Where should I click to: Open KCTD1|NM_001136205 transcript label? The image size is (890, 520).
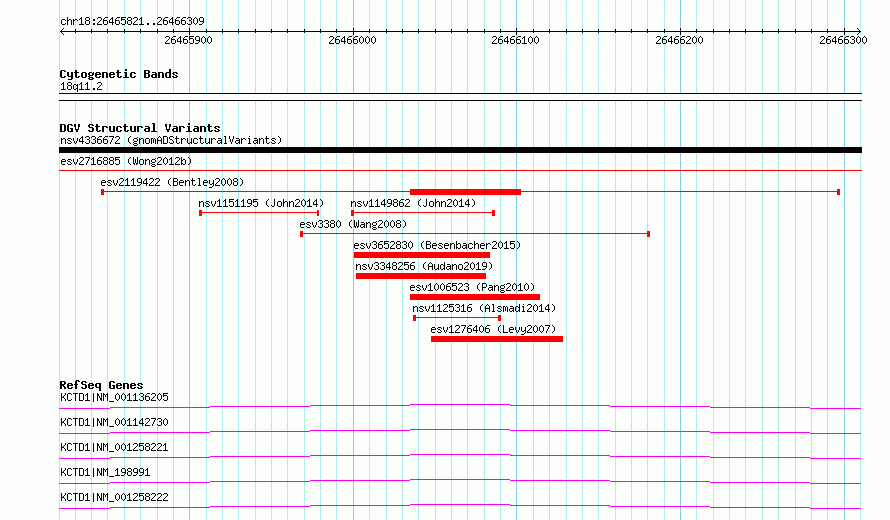tap(114, 397)
